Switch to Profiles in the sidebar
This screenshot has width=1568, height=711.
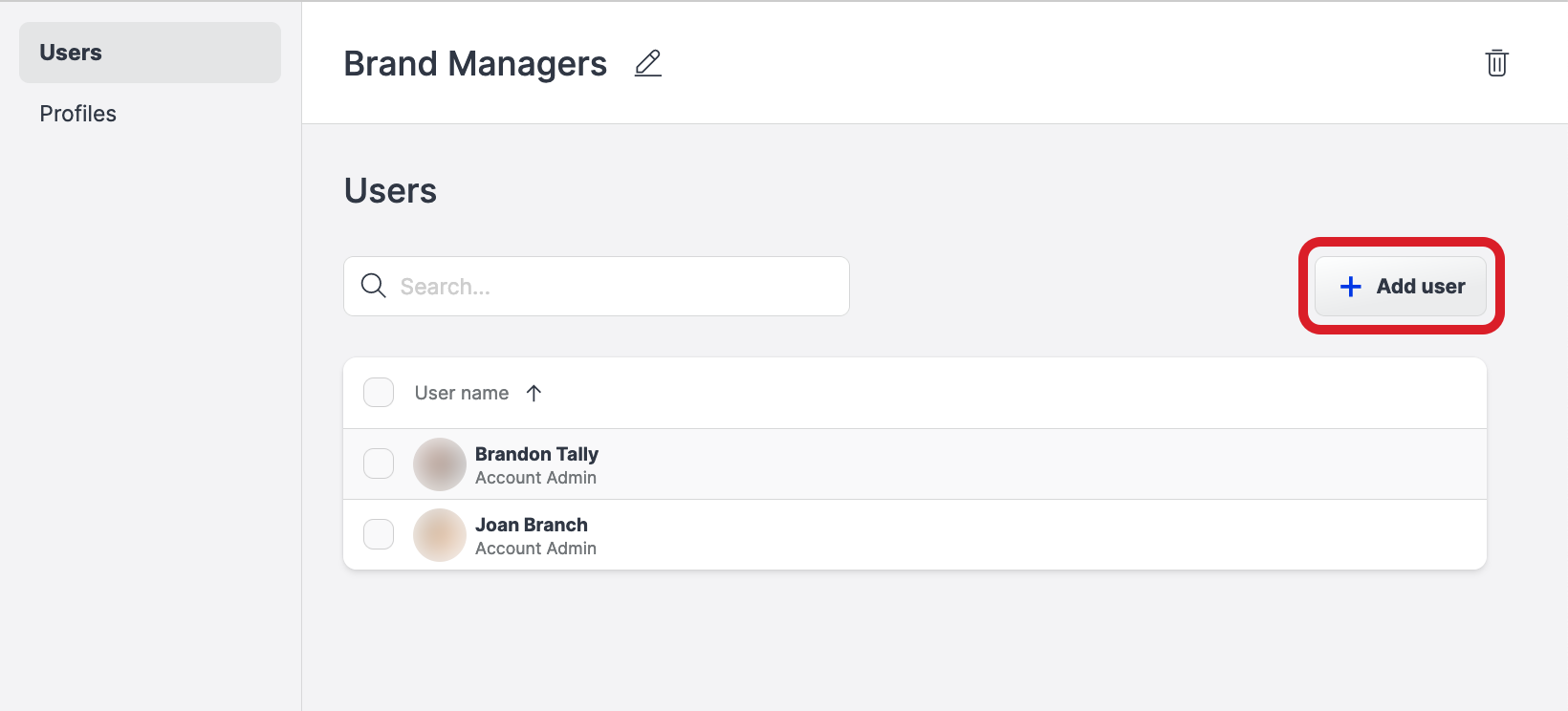77,114
